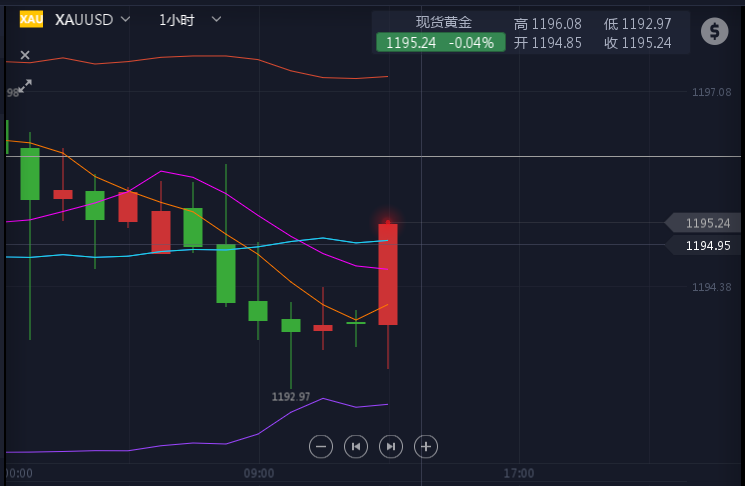Image resolution: width=745 pixels, height=486 pixels.
Task: Click the 1197.08 price axis label
Action: (x=711, y=92)
